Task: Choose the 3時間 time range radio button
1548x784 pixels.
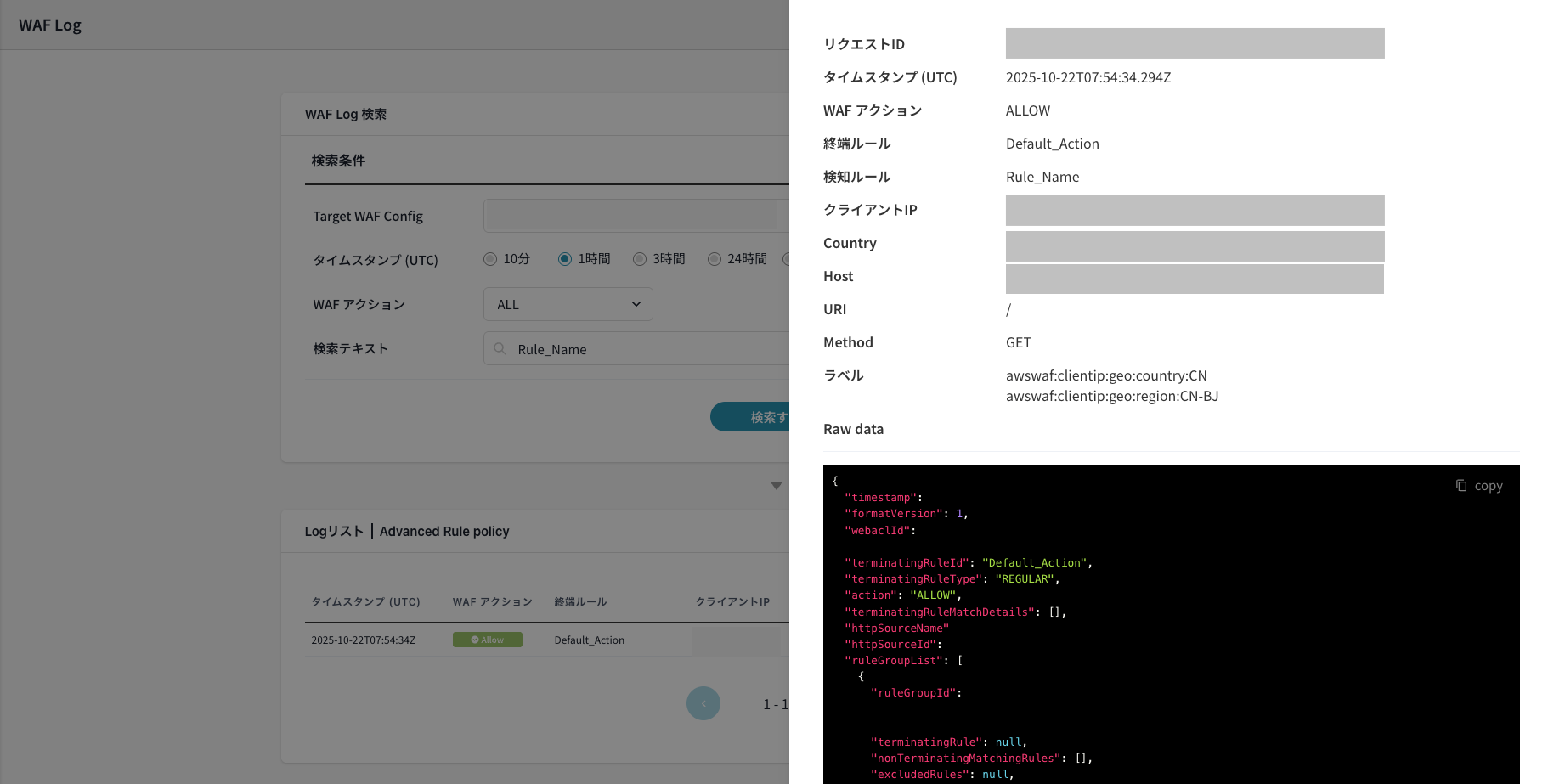Action: (640, 259)
